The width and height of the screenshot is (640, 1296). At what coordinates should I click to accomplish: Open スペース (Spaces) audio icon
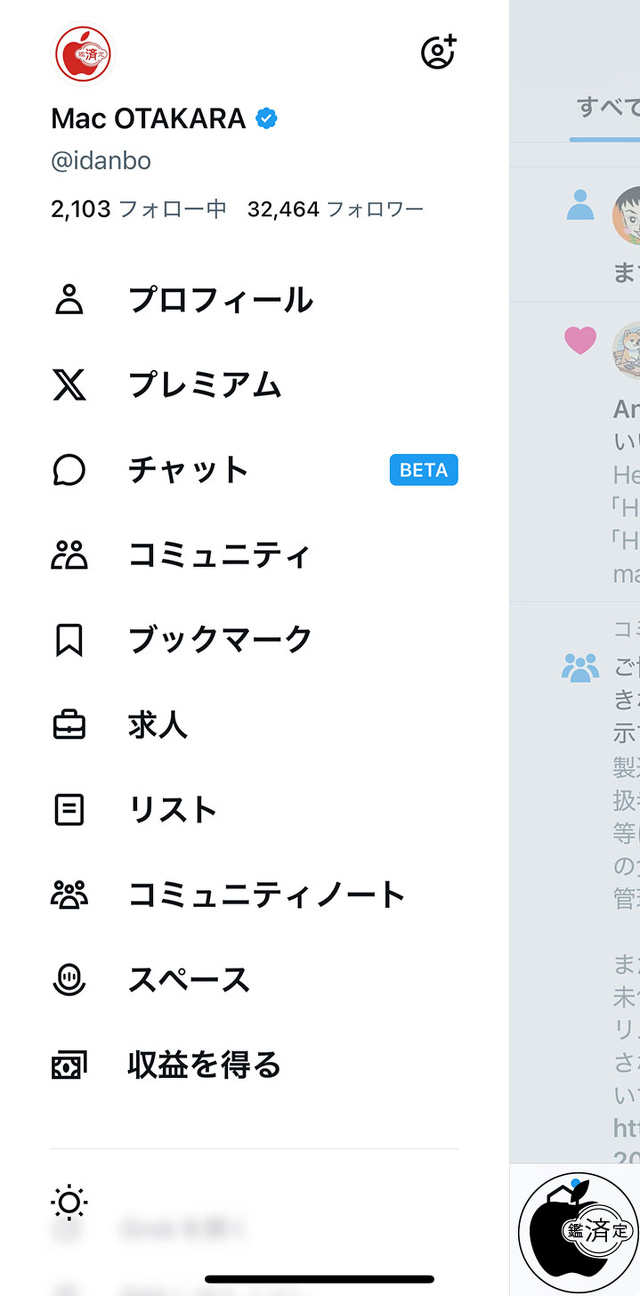[x=68, y=980]
